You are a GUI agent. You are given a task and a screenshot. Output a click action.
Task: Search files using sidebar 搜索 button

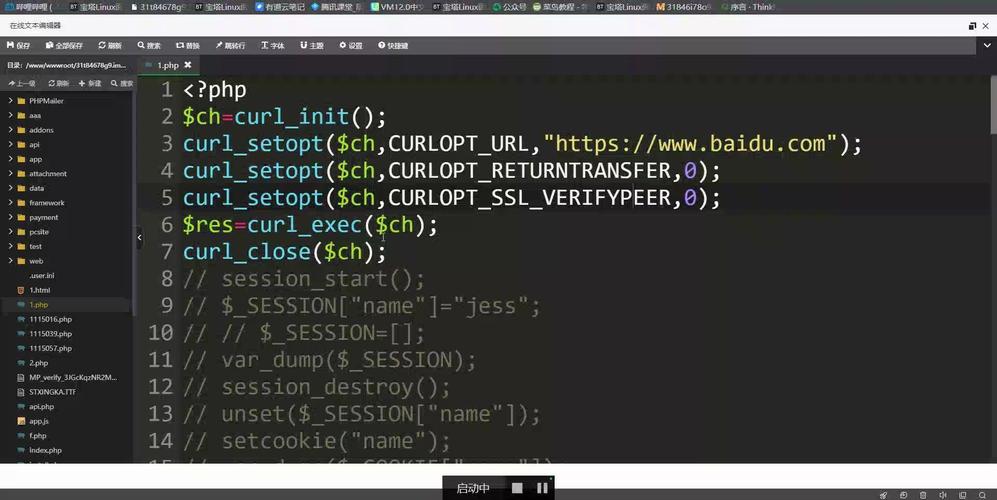(121, 83)
